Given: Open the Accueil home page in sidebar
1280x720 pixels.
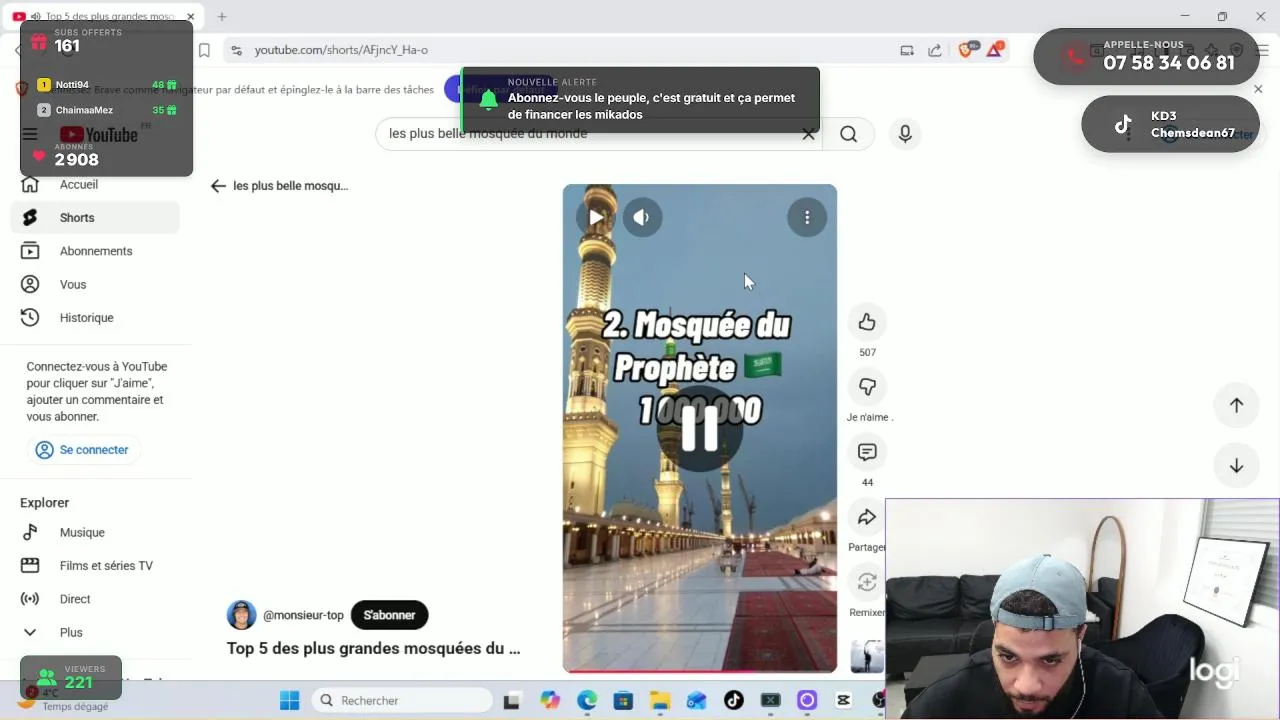Looking at the screenshot, I should click(95, 185).
